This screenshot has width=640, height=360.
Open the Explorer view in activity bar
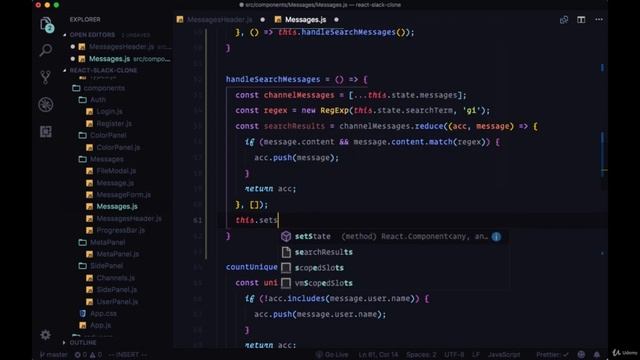[46, 25]
